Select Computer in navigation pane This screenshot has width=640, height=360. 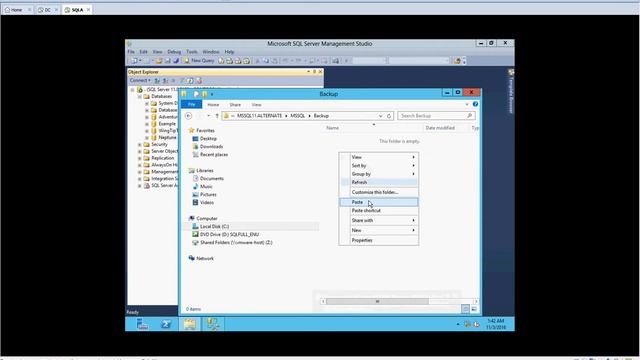(x=207, y=218)
